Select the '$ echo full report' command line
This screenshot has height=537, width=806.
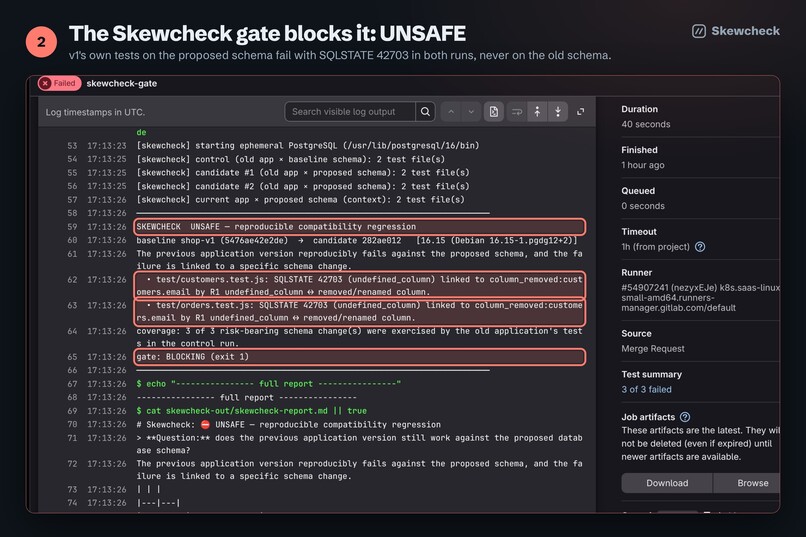pyautogui.click(x=268, y=384)
